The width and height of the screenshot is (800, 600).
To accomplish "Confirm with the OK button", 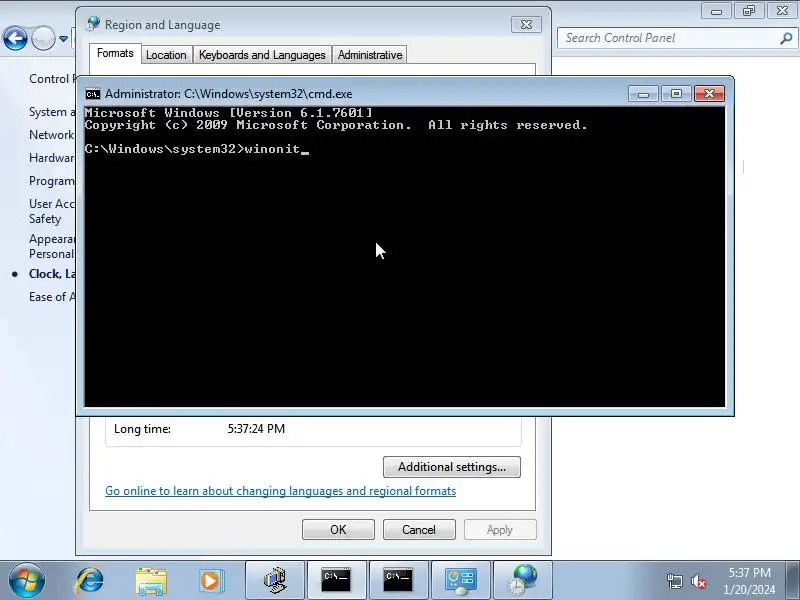I will tap(338, 530).
